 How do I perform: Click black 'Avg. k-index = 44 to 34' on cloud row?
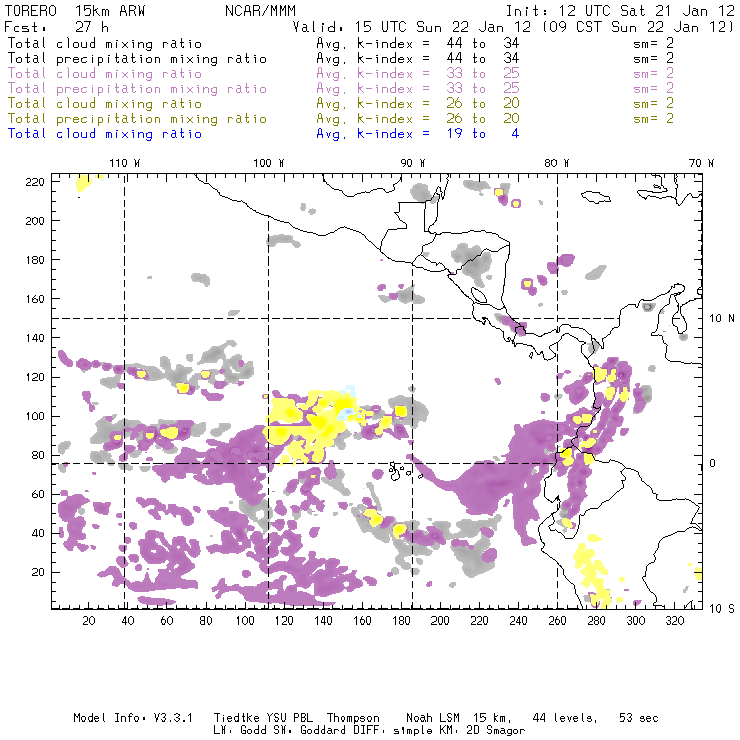click(418, 43)
